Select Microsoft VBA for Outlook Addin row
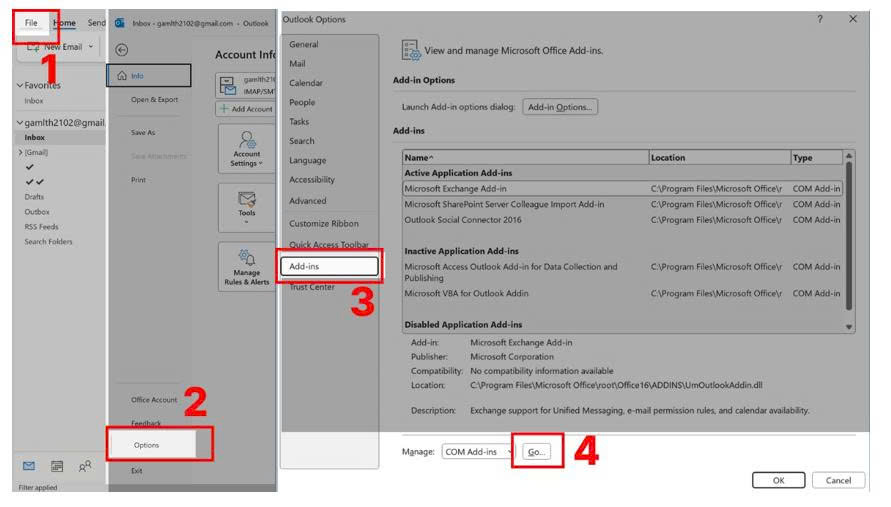The height and width of the screenshot is (507, 891). 622,293
